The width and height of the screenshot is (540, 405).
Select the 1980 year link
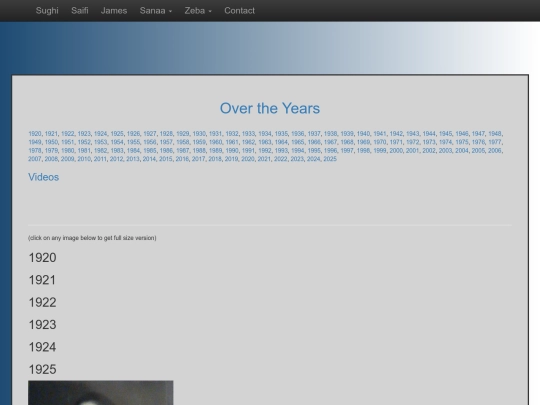[x=68, y=150]
